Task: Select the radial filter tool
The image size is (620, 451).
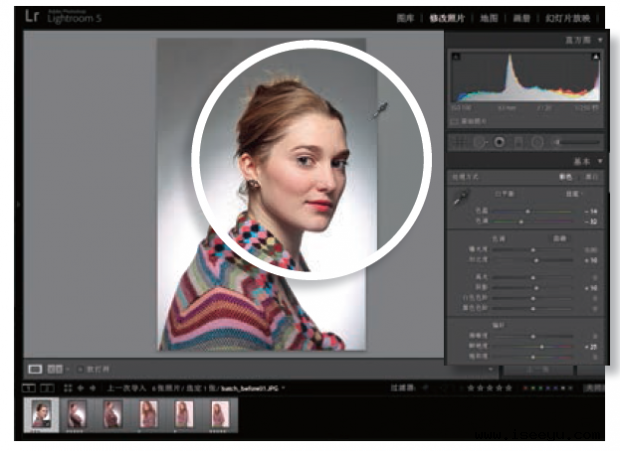Action: point(537,142)
